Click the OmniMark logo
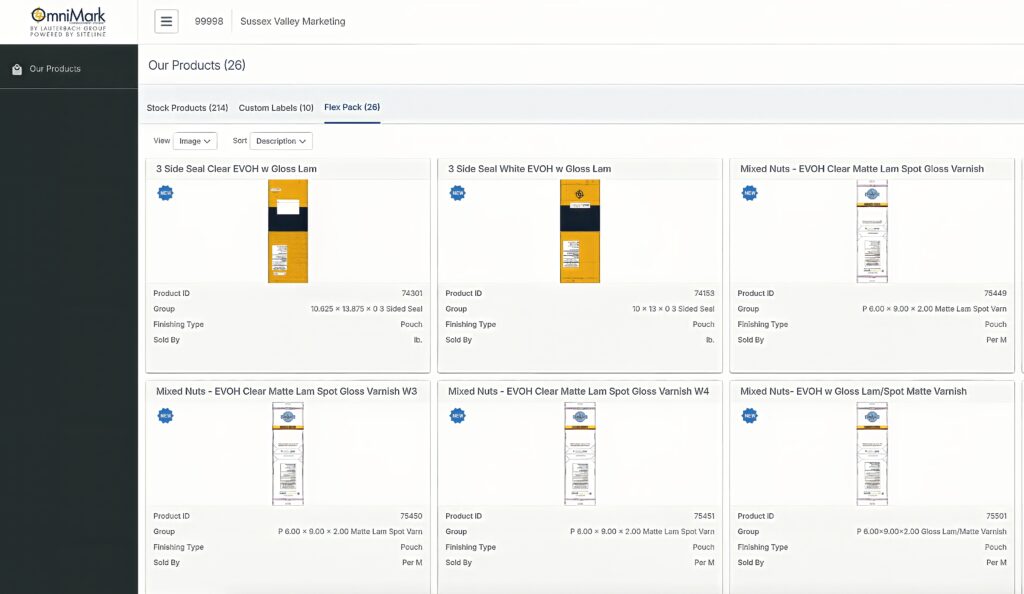This screenshot has height=594, width=1024. [68, 21]
